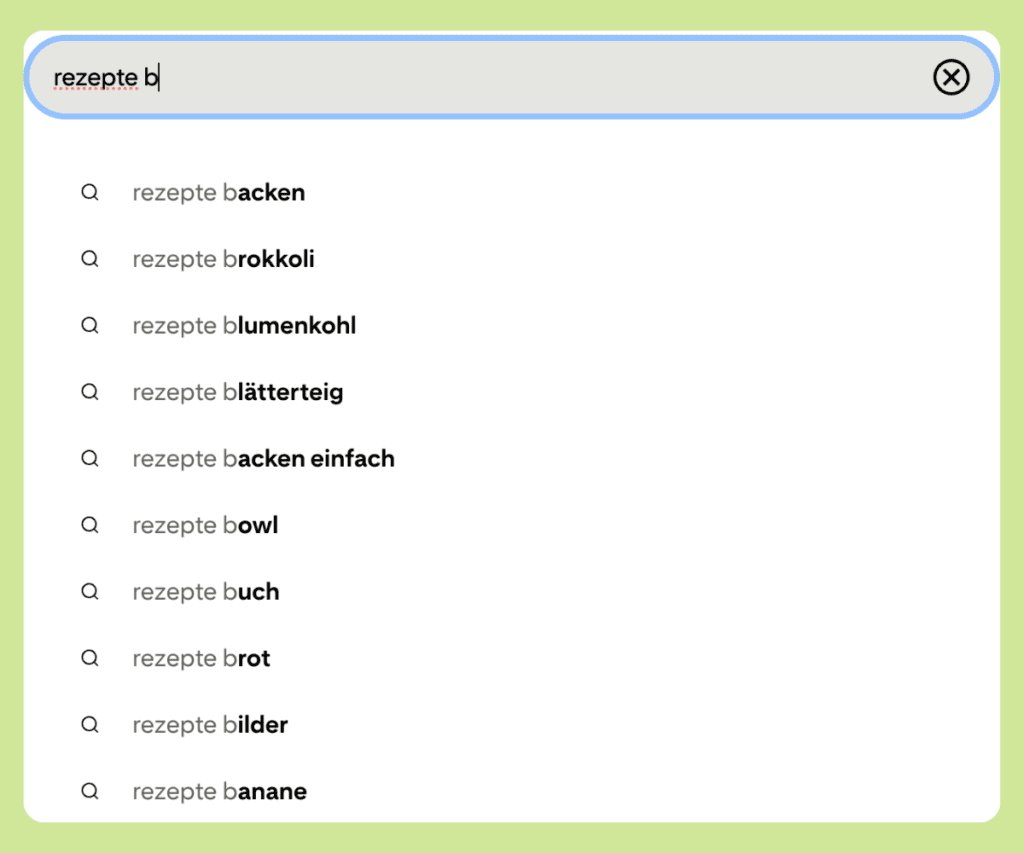Click the magnifier icon beside 'rezepte brot'
This screenshot has width=1024, height=853.
[90, 658]
